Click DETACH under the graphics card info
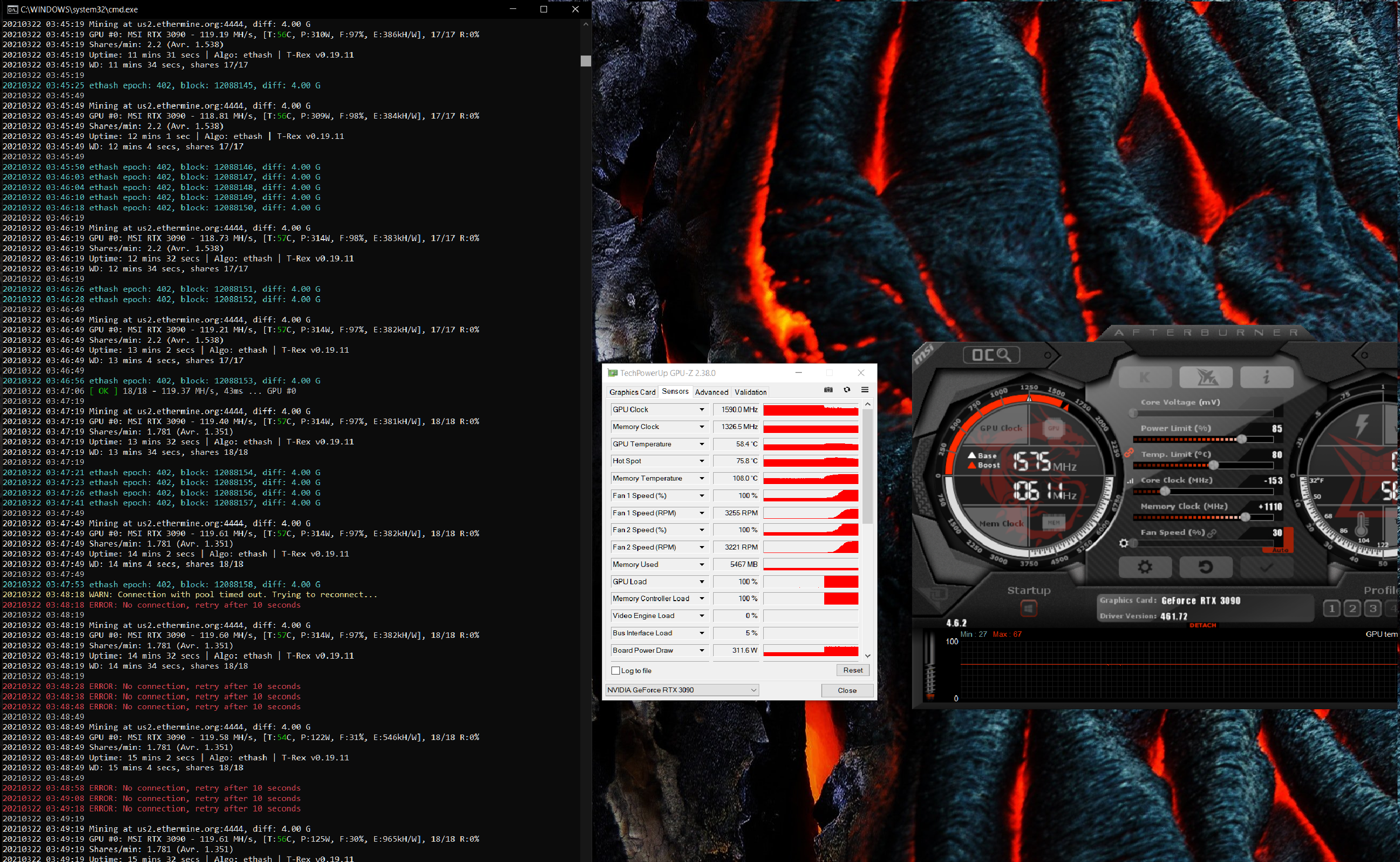This screenshot has height=862, width=1400. (x=1203, y=625)
